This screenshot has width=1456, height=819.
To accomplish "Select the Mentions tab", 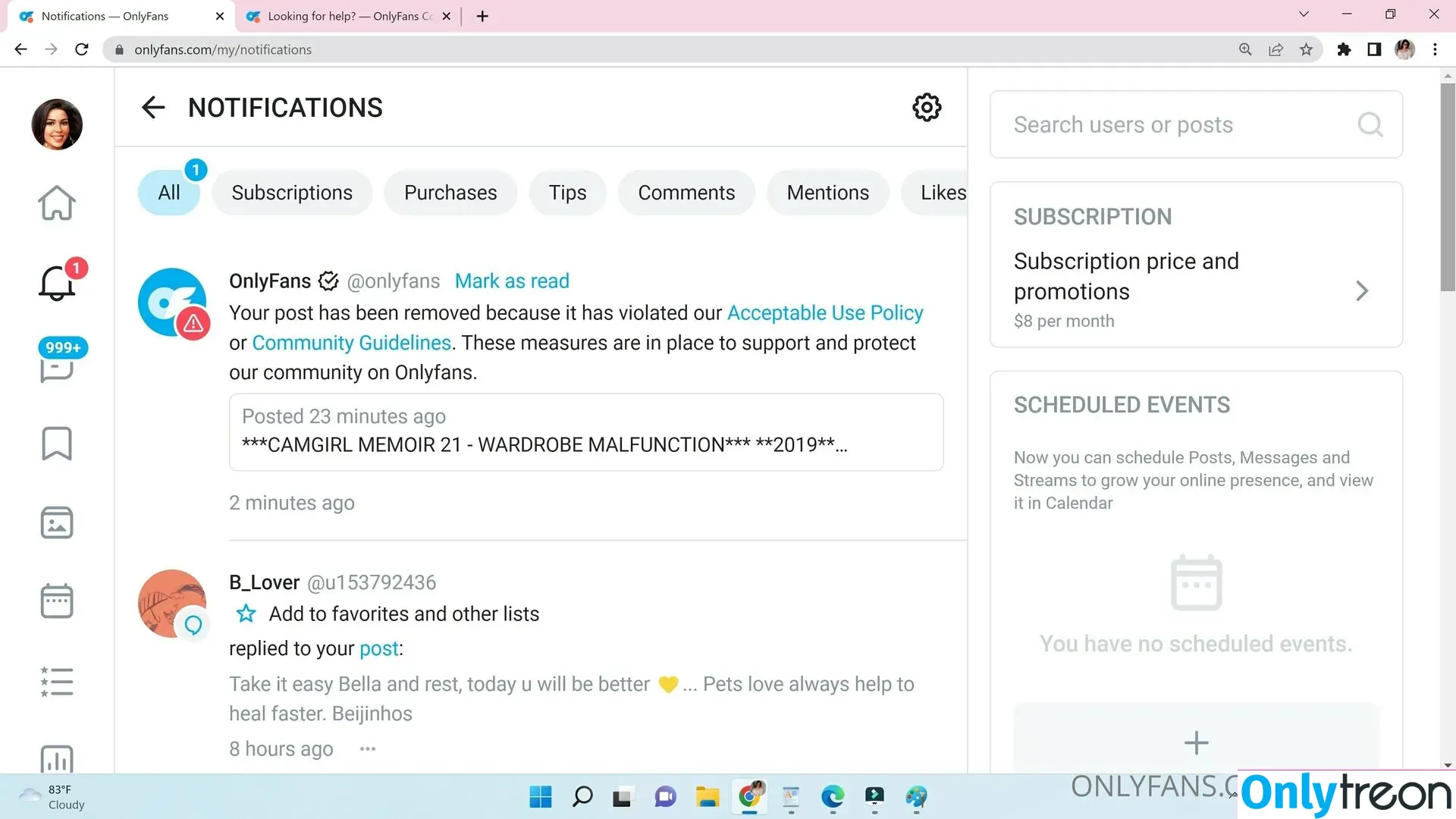I will (828, 193).
